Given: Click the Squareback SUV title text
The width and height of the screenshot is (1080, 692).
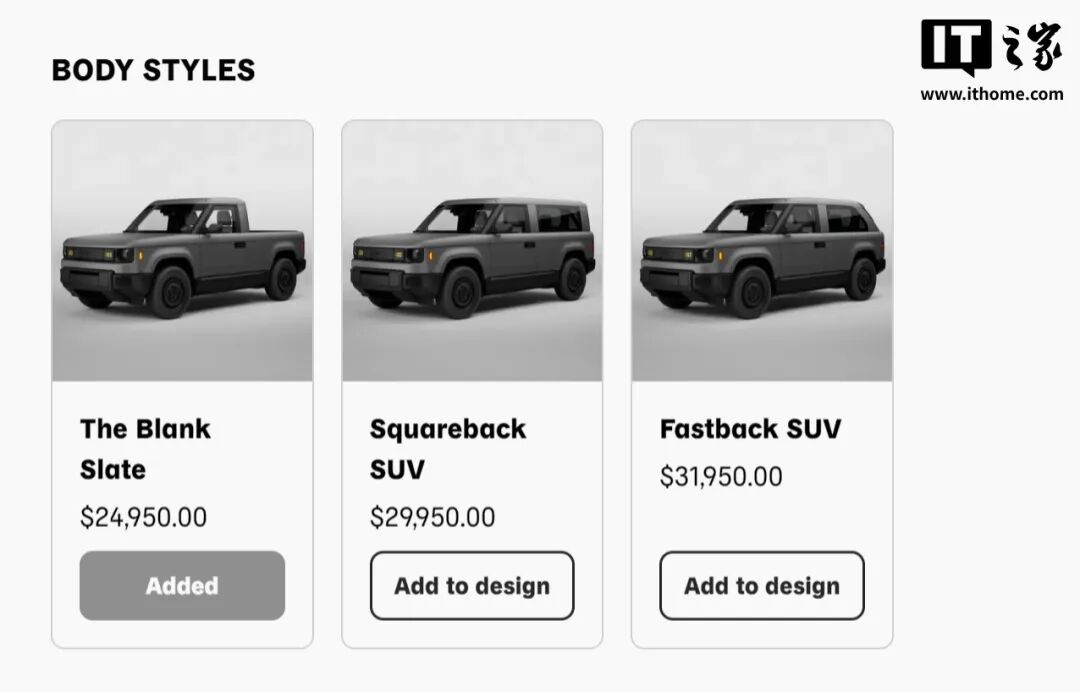Looking at the screenshot, I should coord(448,449).
